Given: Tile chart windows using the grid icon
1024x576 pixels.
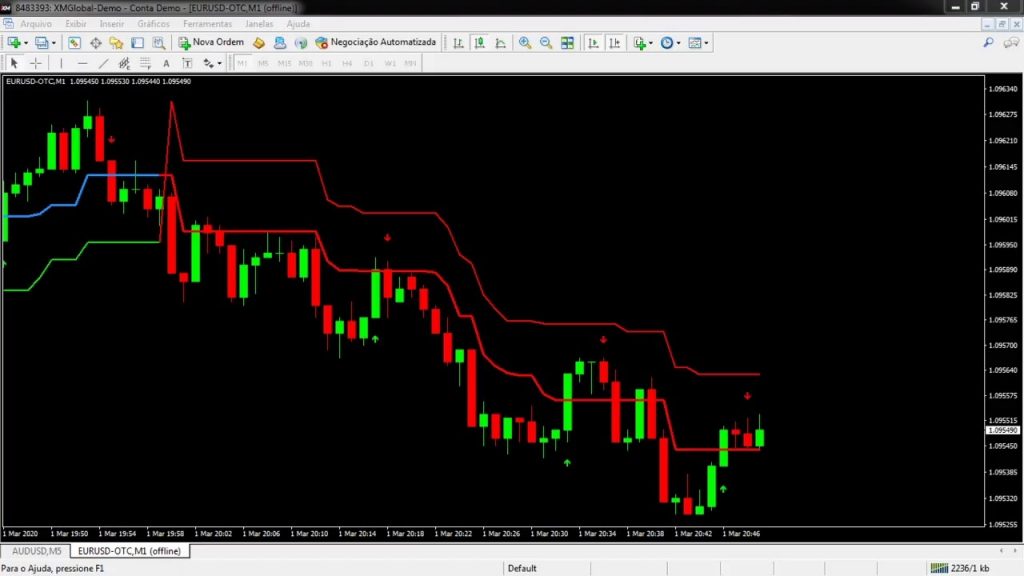Looking at the screenshot, I should [568, 43].
